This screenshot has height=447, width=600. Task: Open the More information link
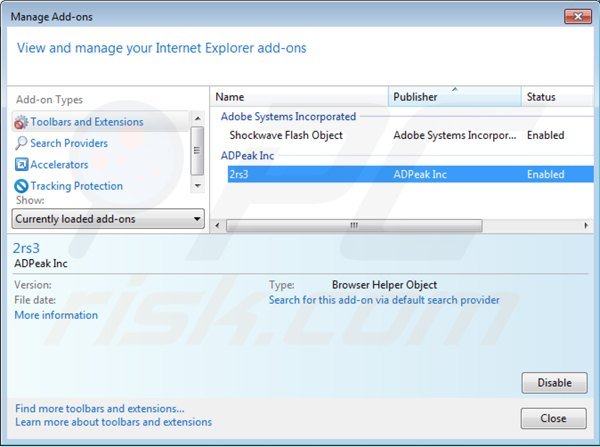(x=56, y=315)
